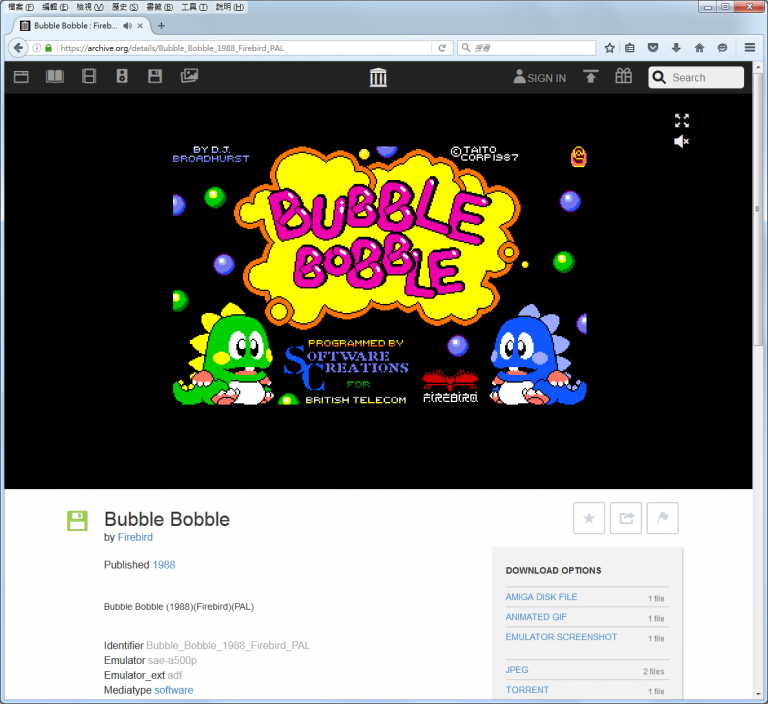Close the Bubble Bobble tab
Image resolution: width=768 pixels, height=704 pixels.
141,26
